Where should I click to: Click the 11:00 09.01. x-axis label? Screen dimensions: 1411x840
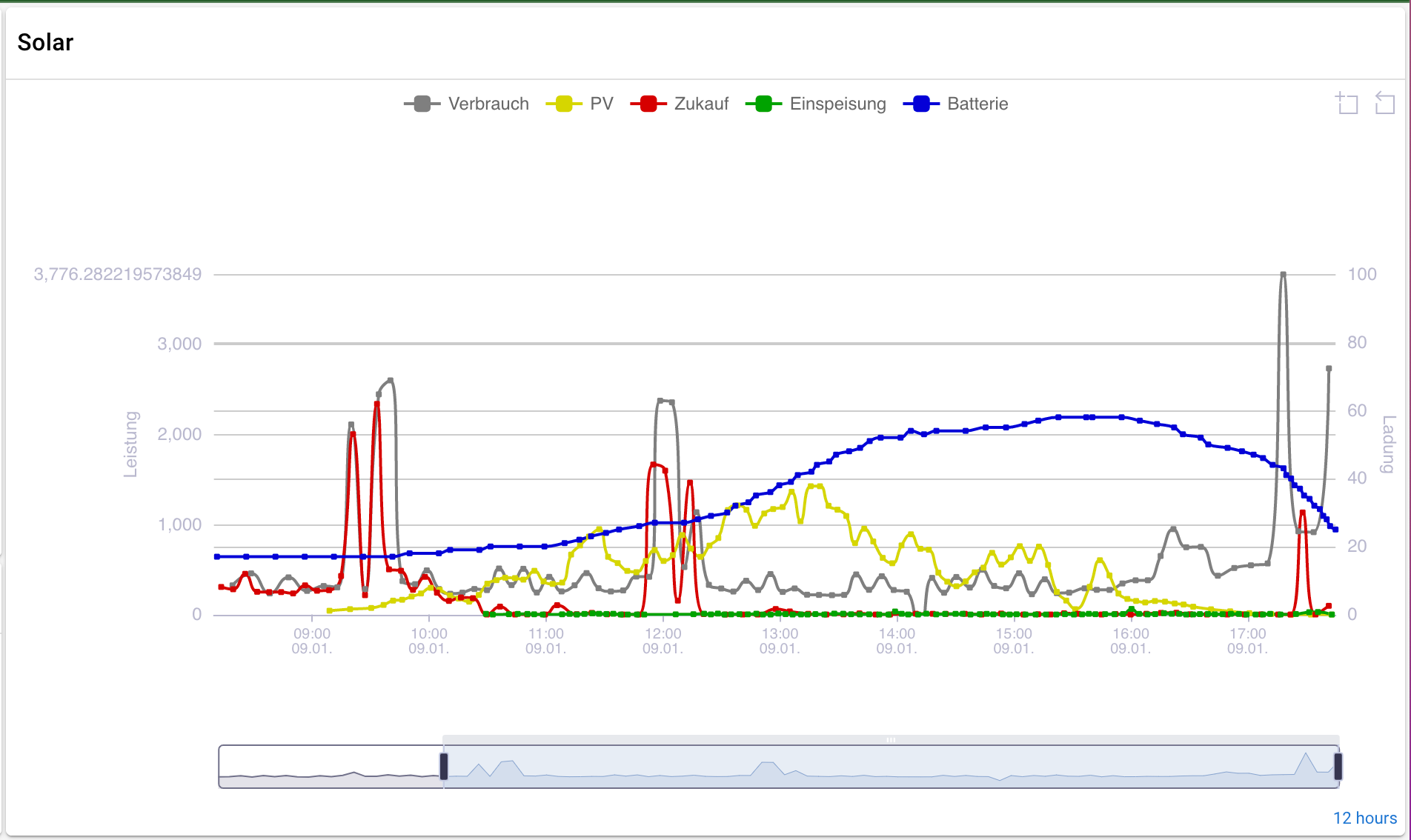pyautogui.click(x=546, y=641)
